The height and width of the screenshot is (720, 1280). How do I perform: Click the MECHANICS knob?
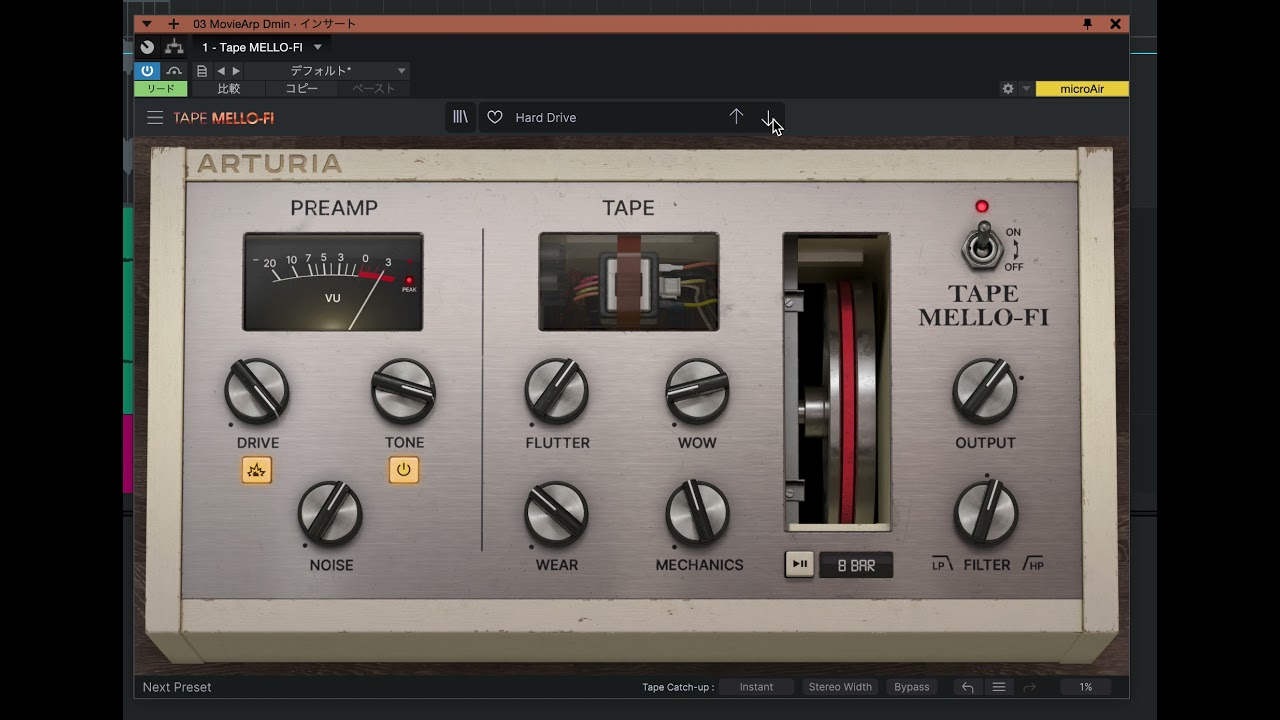tap(698, 513)
